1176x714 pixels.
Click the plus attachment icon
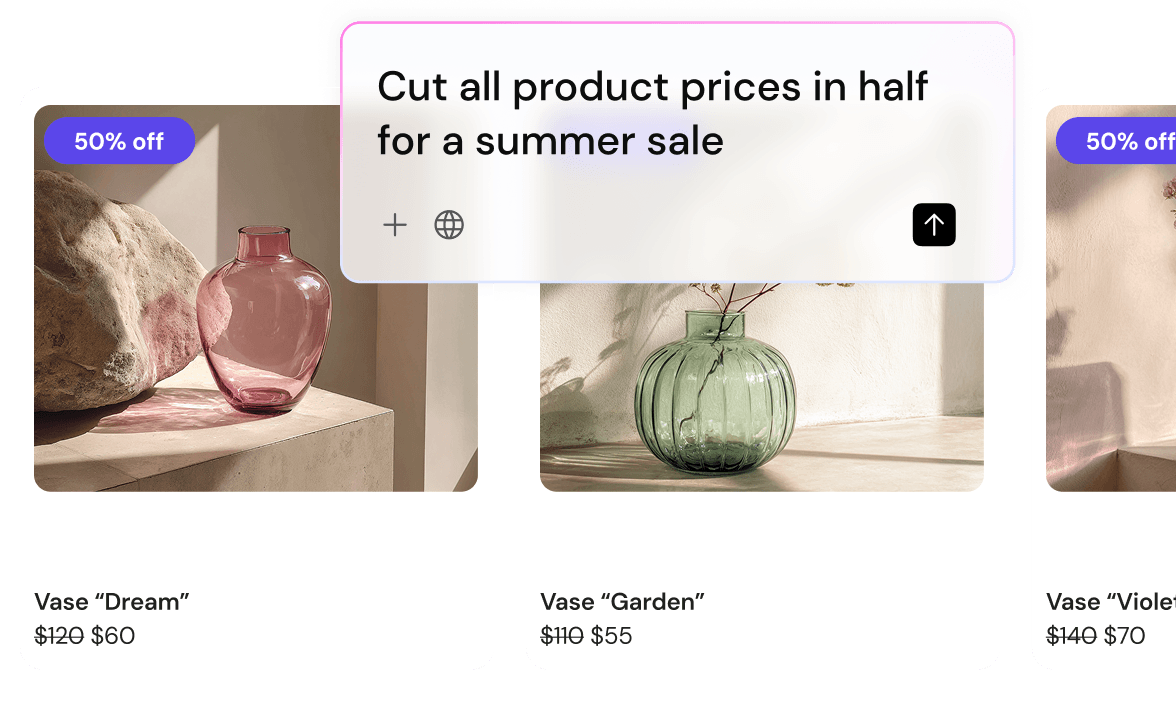pyautogui.click(x=394, y=225)
